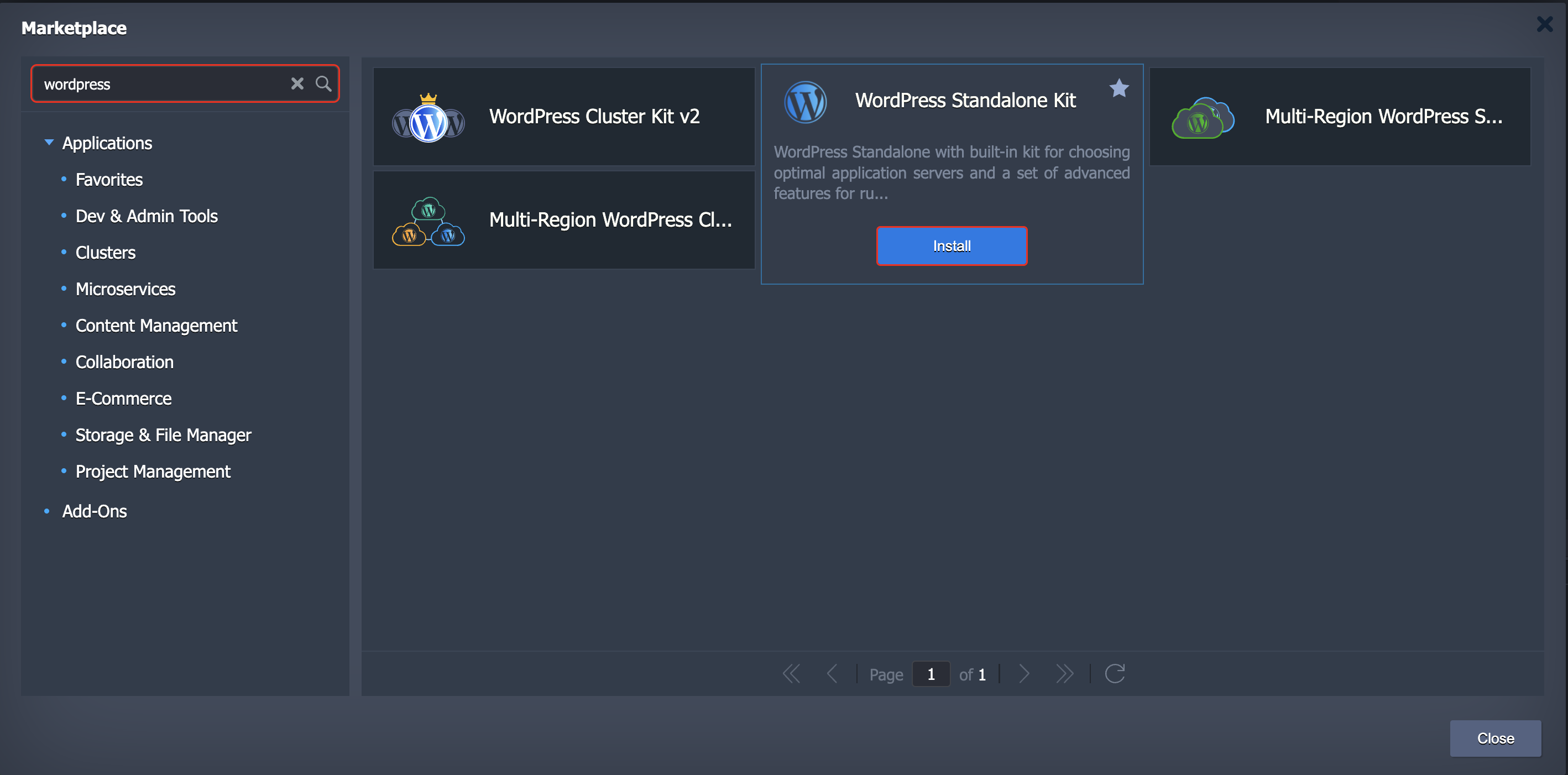Open the Add-Ons section
Viewport: 1568px width, 775px height.
(95, 511)
